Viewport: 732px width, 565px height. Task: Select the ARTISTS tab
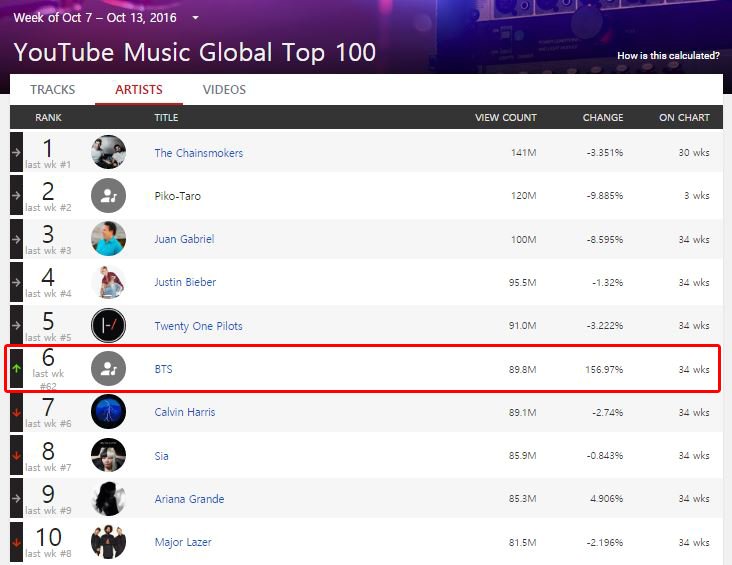click(x=139, y=90)
